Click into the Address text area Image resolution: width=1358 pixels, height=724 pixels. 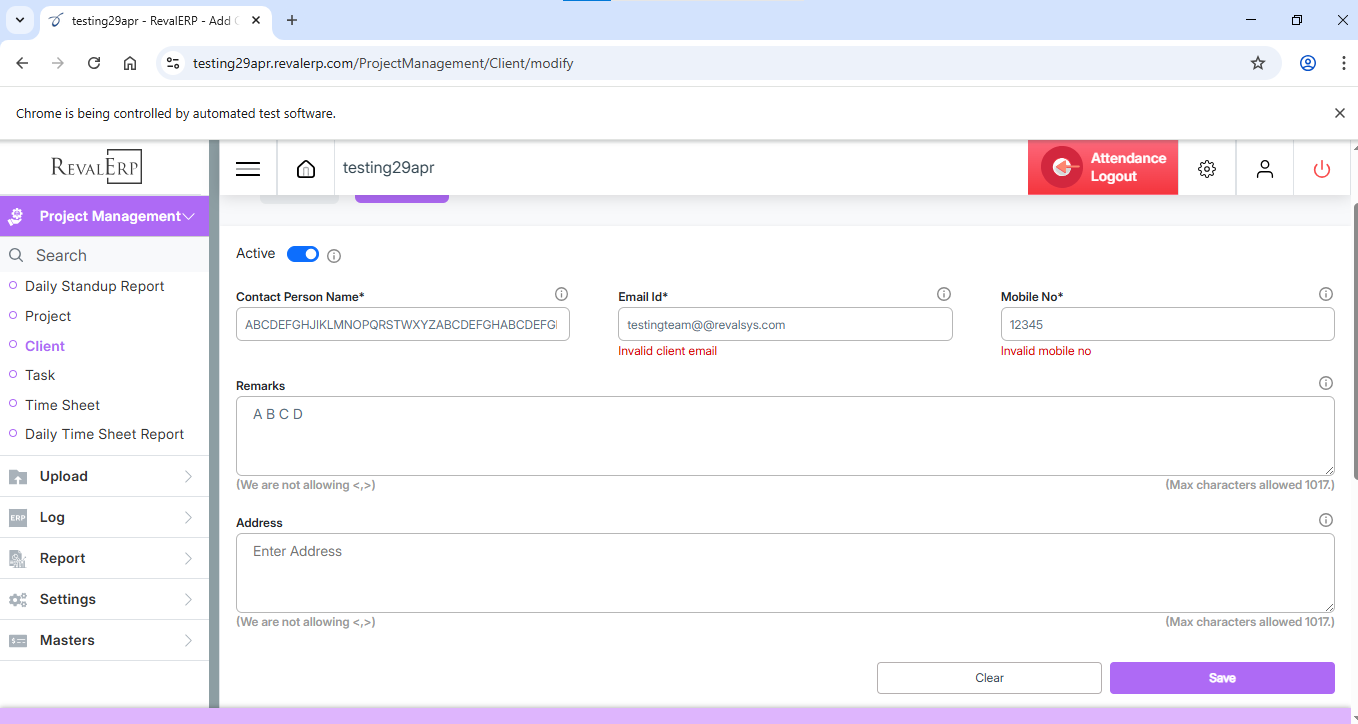tap(785, 572)
